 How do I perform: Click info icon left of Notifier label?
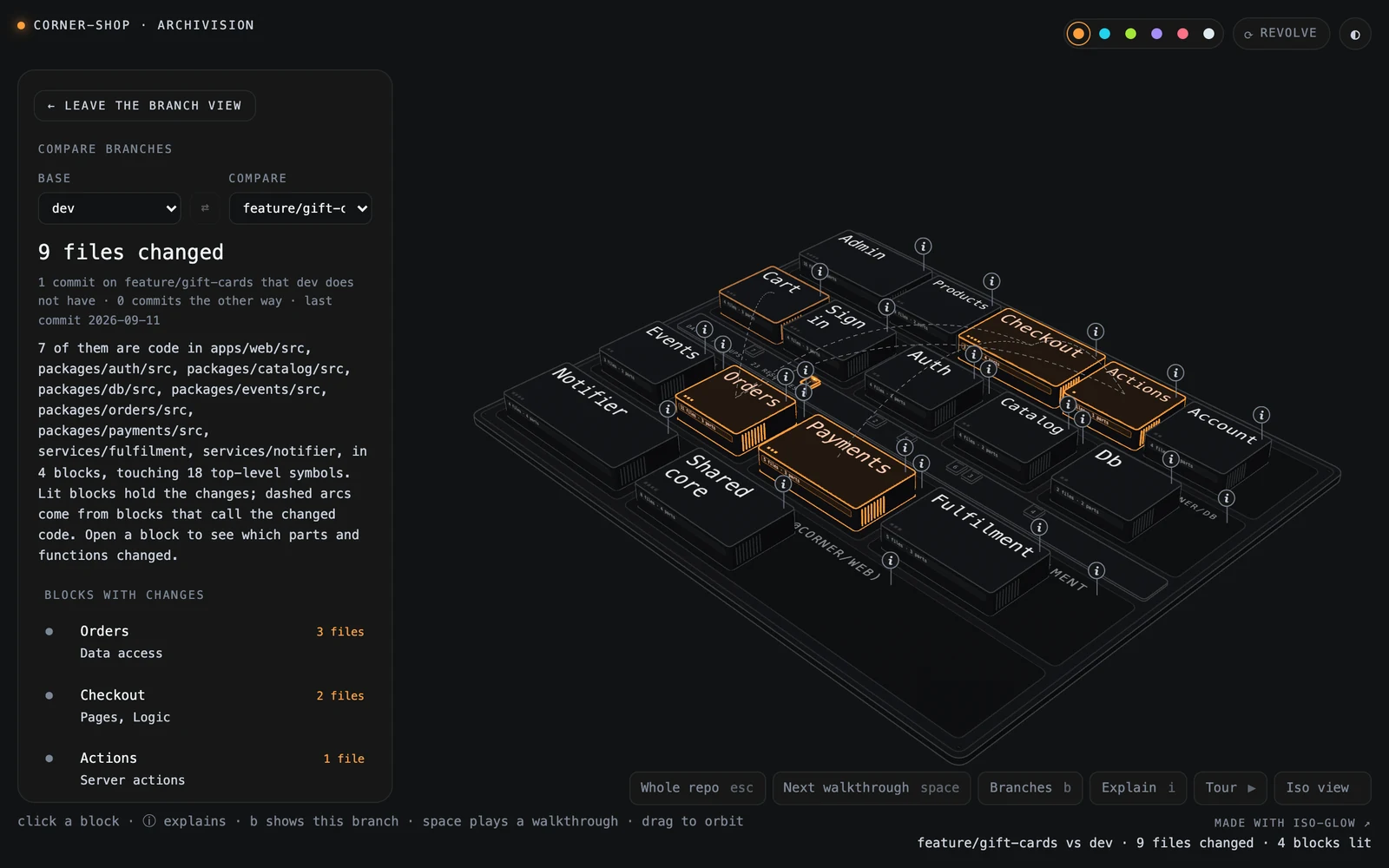click(668, 409)
